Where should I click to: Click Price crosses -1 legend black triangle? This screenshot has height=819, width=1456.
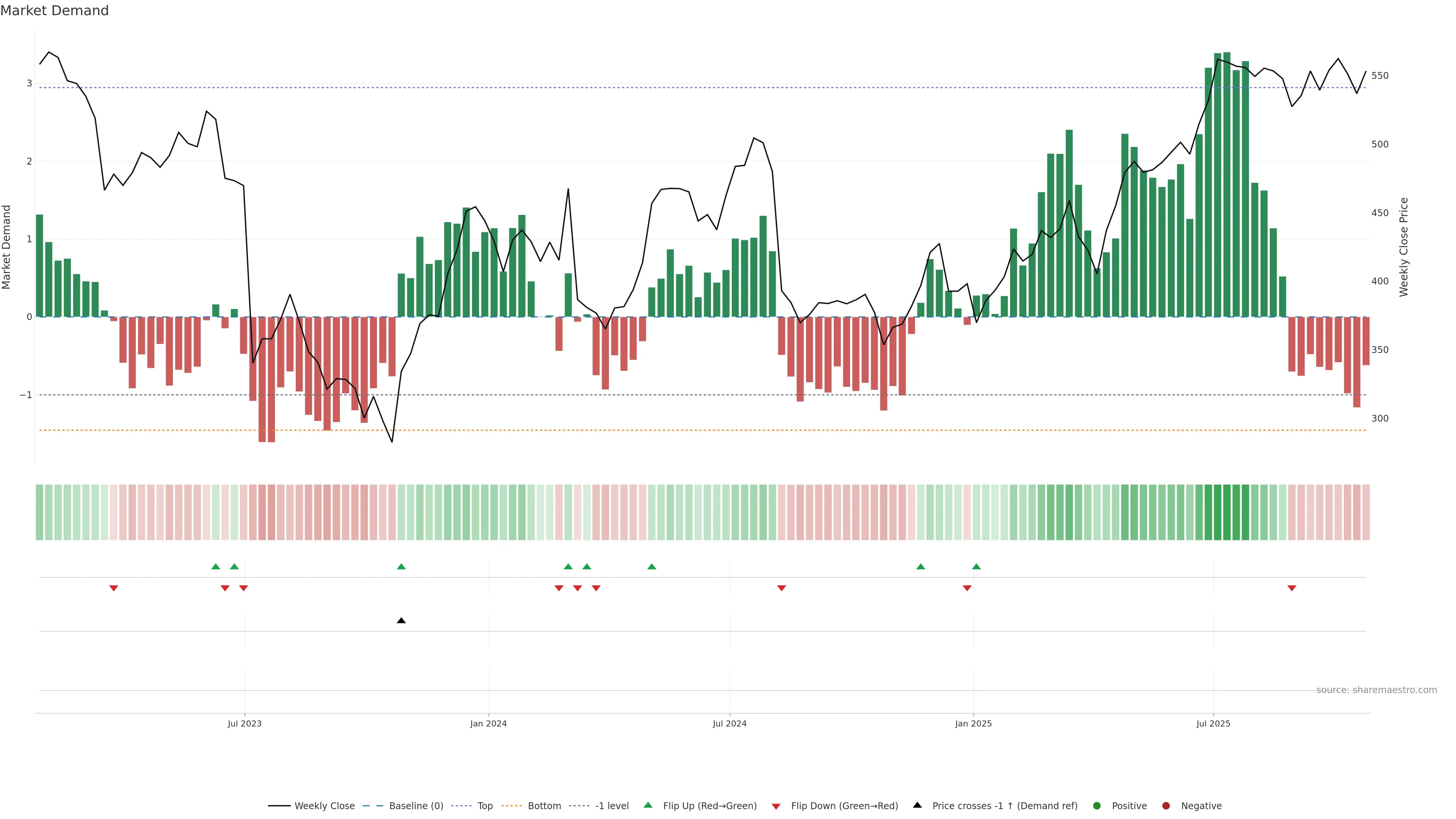pos(917,805)
